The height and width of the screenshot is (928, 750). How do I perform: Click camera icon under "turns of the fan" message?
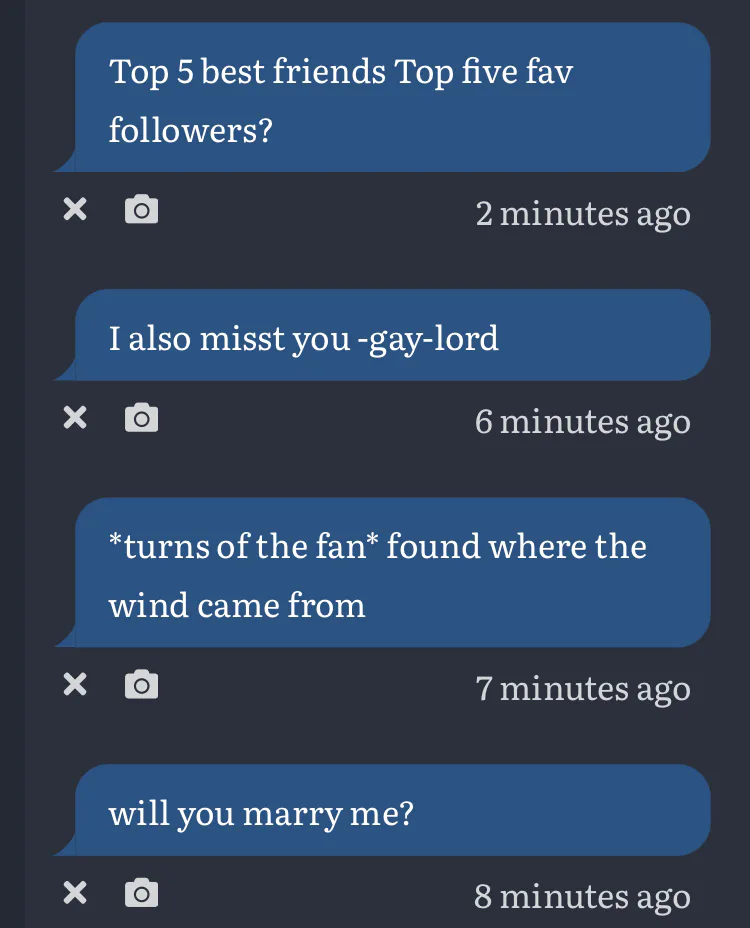(x=141, y=685)
